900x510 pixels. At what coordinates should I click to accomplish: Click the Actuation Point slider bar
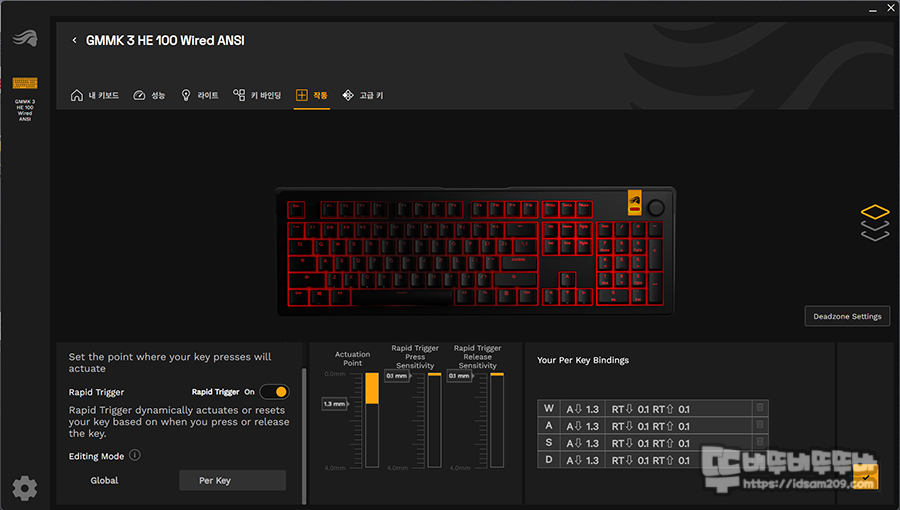click(372, 419)
